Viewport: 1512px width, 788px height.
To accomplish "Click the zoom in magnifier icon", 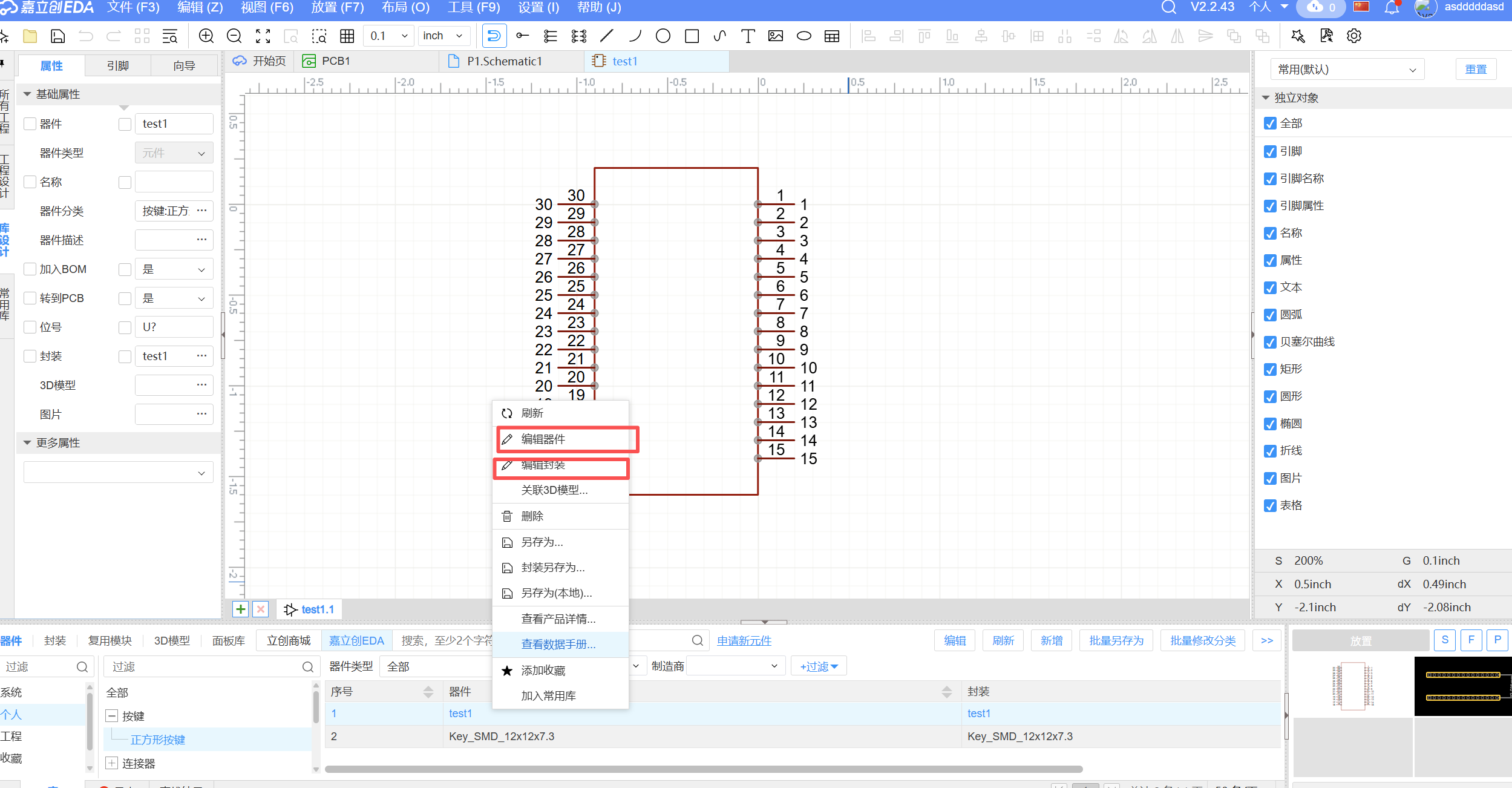I will click(x=206, y=36).
